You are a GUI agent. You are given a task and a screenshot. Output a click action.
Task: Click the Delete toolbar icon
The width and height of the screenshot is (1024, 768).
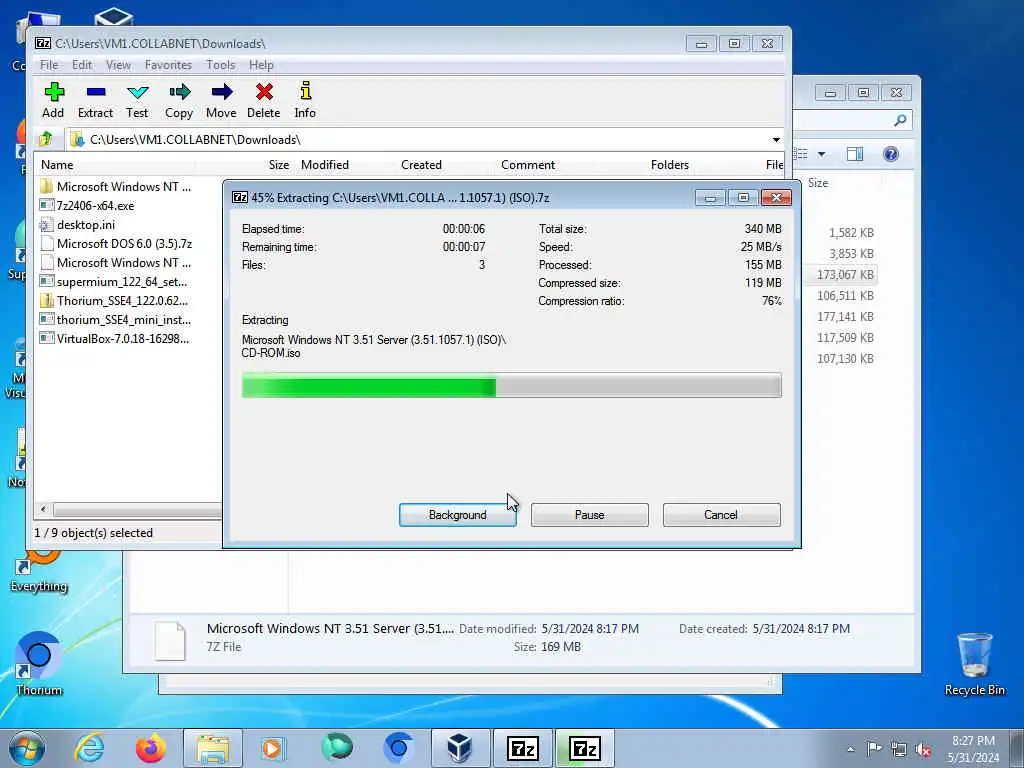[264, 100]
